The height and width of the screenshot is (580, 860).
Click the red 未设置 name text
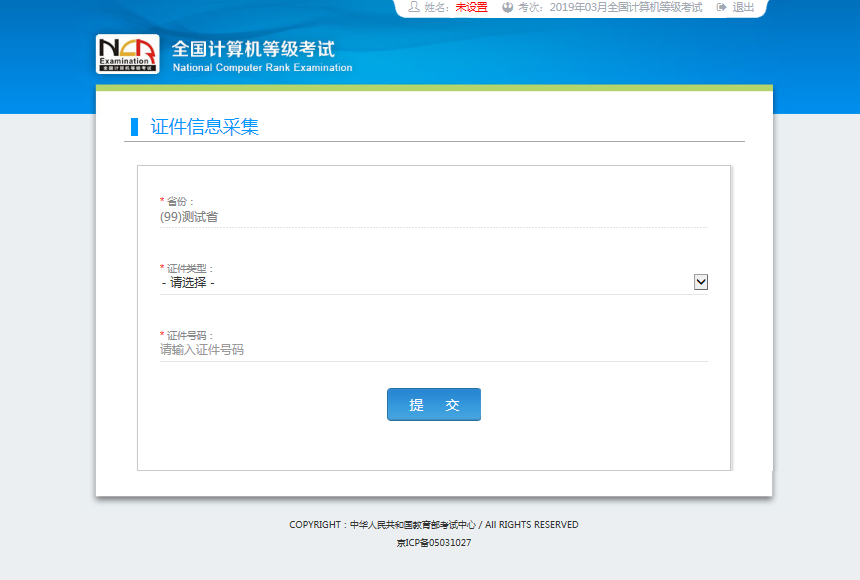tap(471, 7)
